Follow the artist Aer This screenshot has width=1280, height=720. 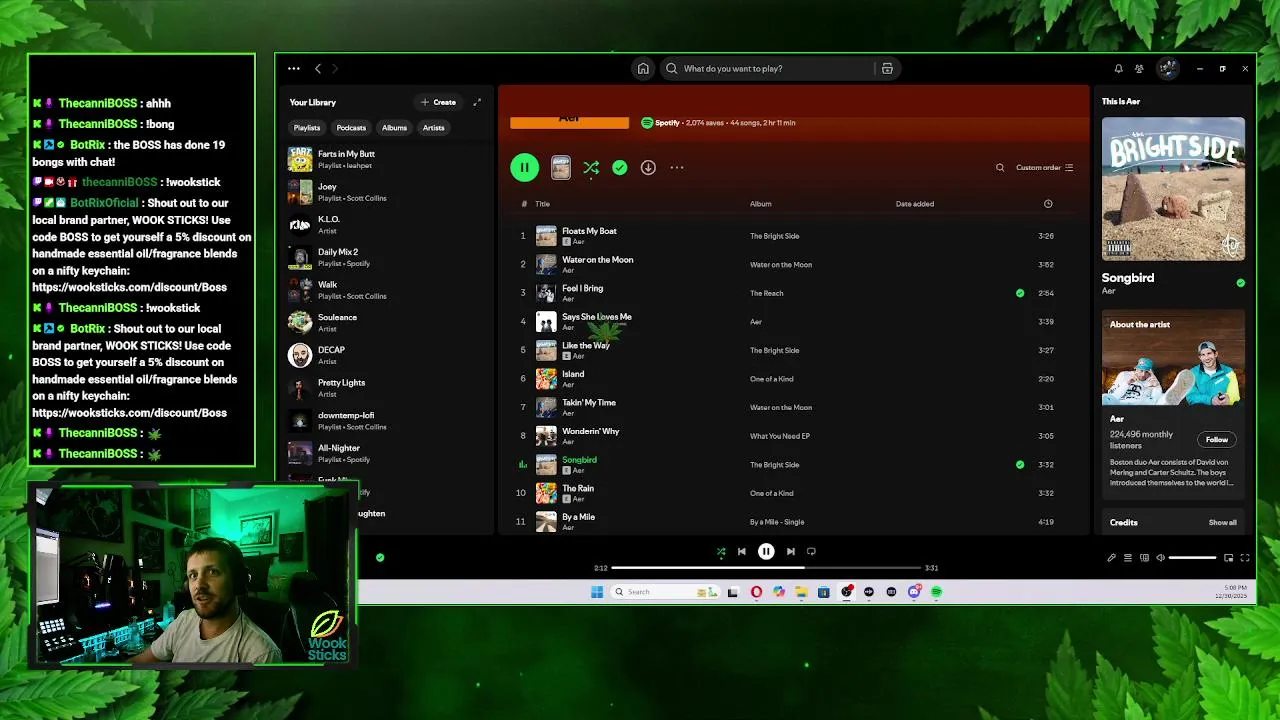[x=1216, y=440]
